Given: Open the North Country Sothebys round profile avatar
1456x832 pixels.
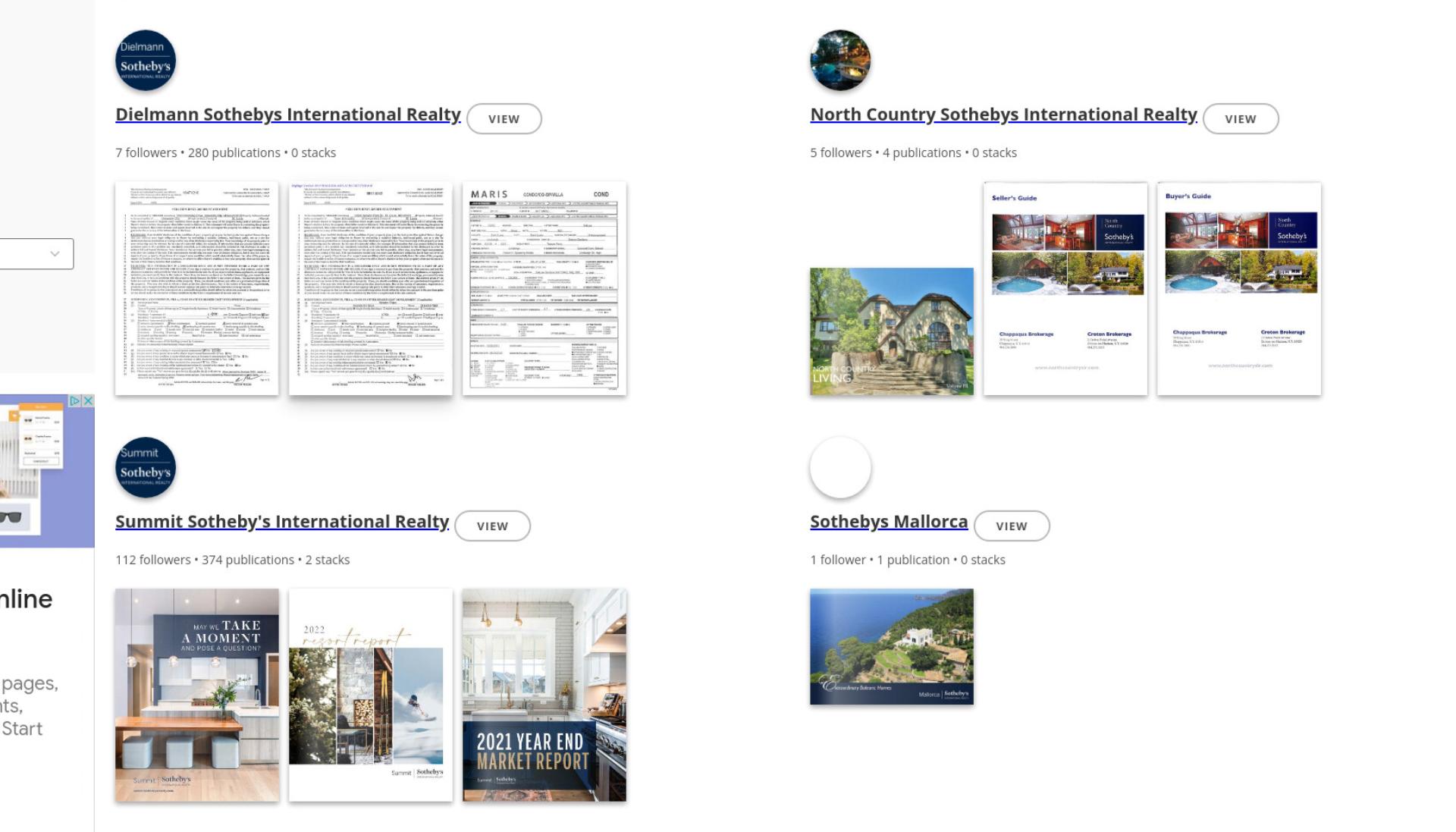Looking at the screenshot, I should click(x=840, y=61).
